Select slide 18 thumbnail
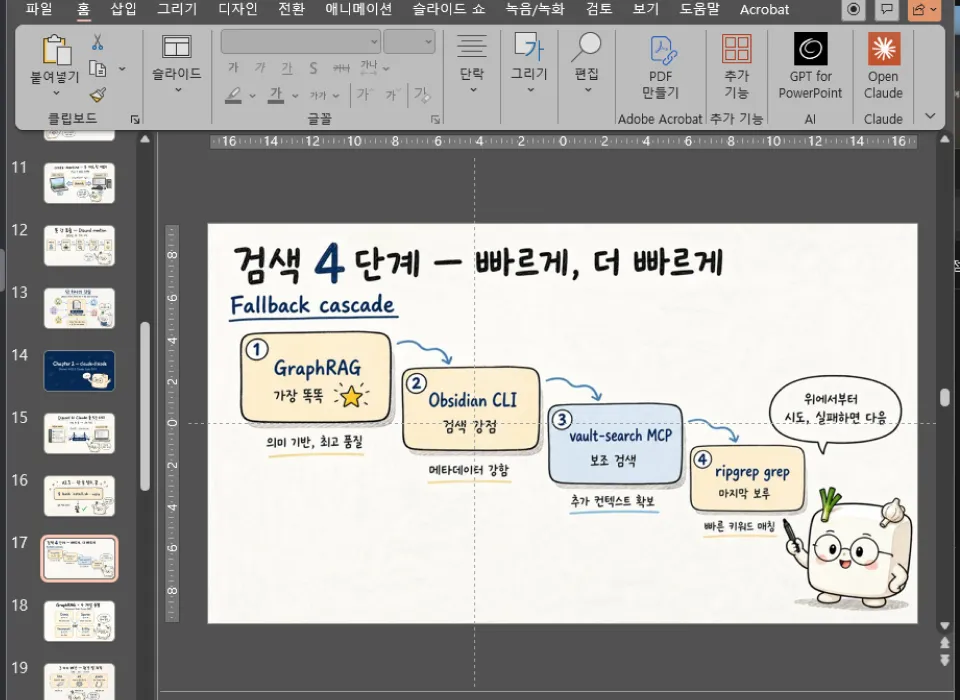The width and height of the screenshot is (960, 700). click(79, 621)
